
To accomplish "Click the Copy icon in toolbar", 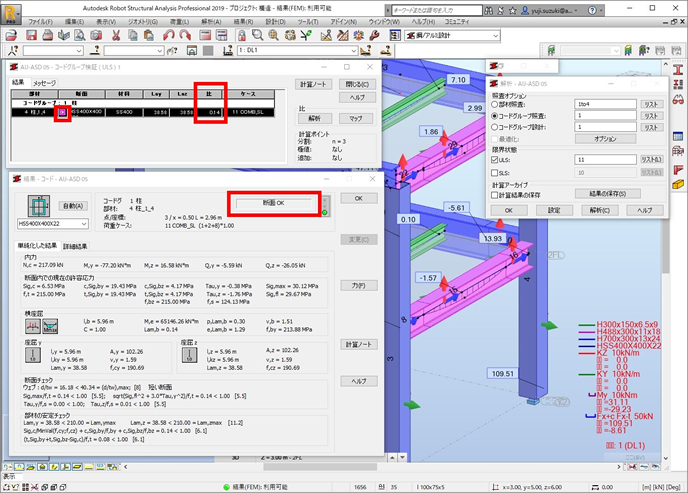I will click(133, 36).
